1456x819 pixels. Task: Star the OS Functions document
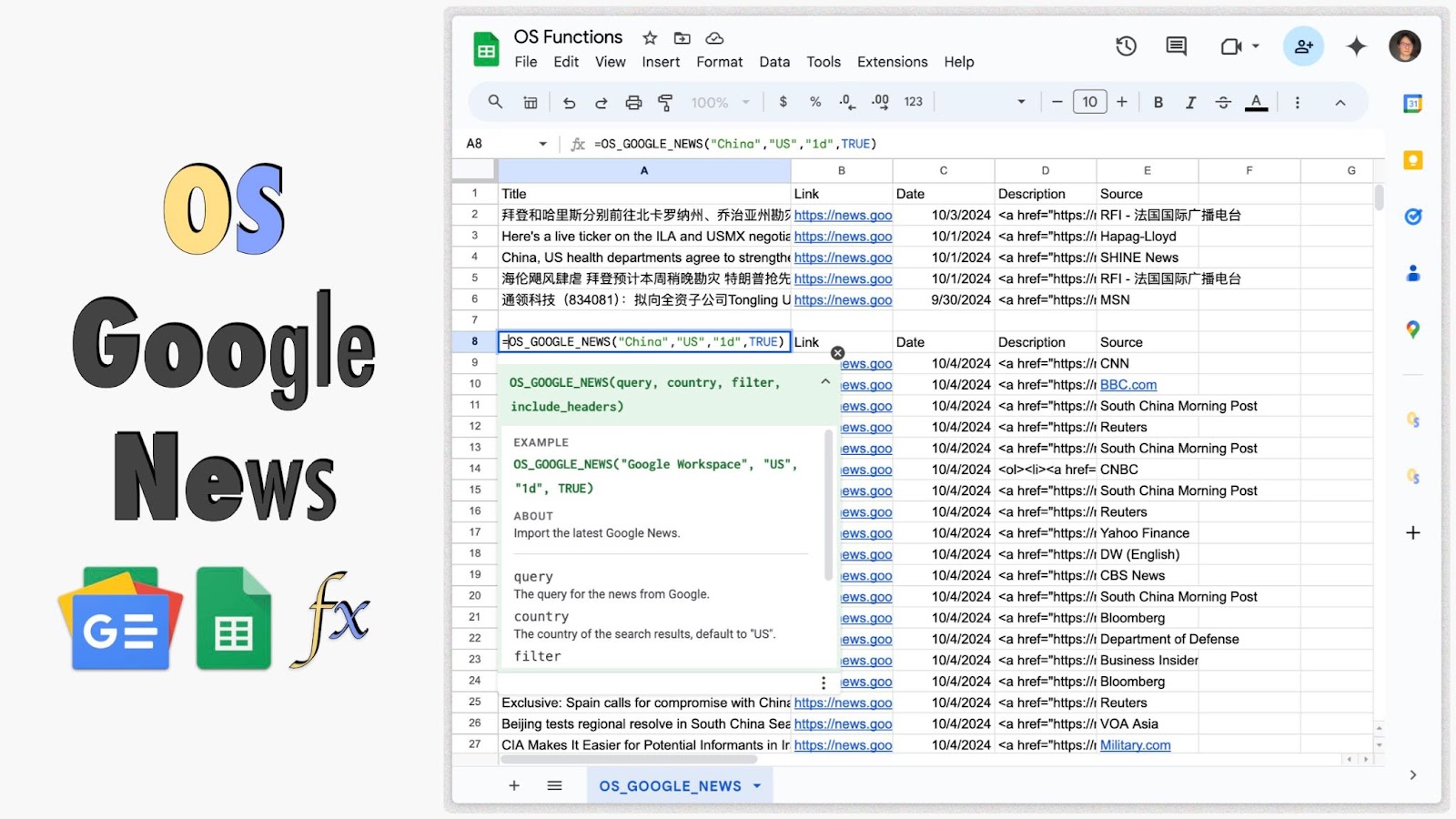tap(650, 38)
